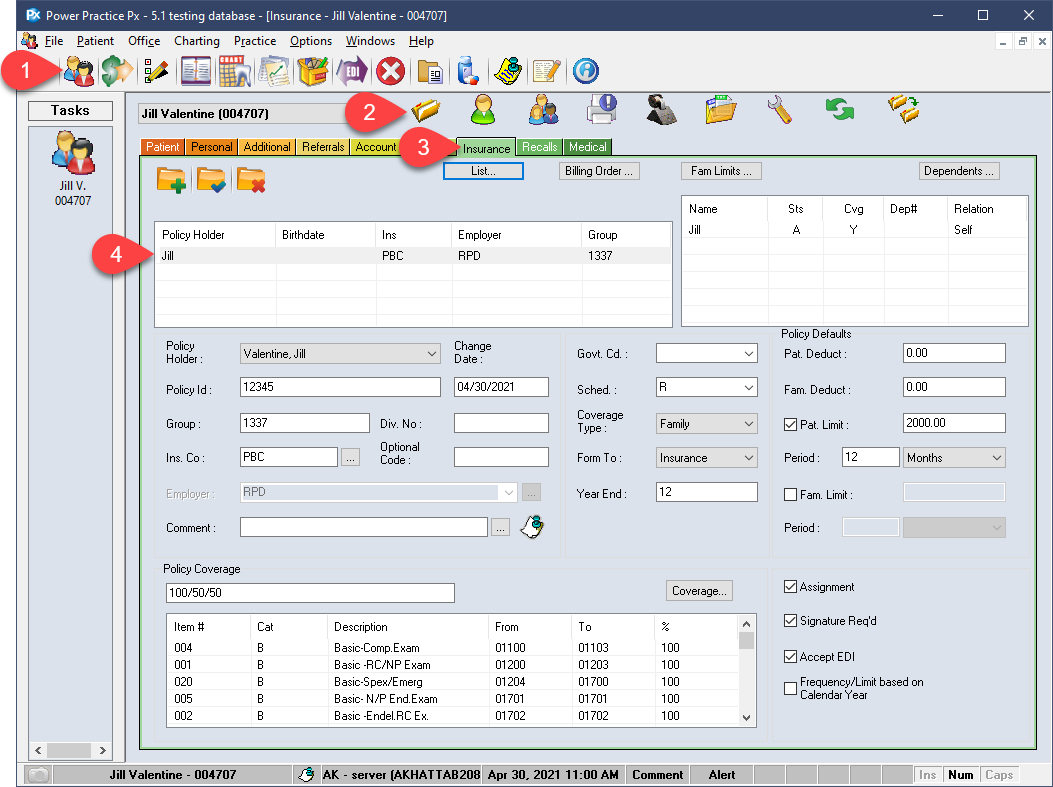The image size is (1053, 787).
Task: Click the wrench tools icon
Action: 780,109
